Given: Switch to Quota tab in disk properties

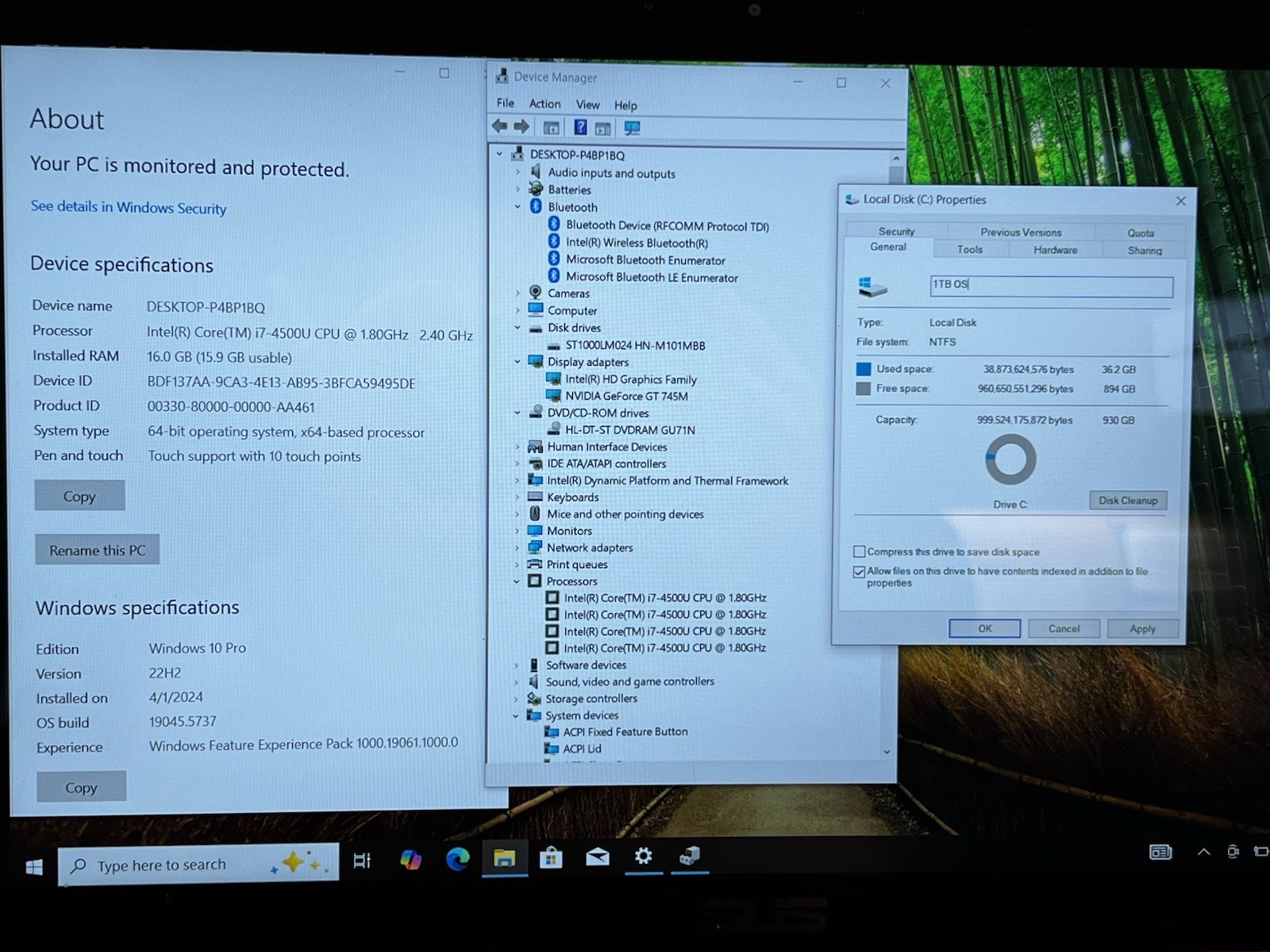Looking at the screenshot, I should [x=1141, y=233].
